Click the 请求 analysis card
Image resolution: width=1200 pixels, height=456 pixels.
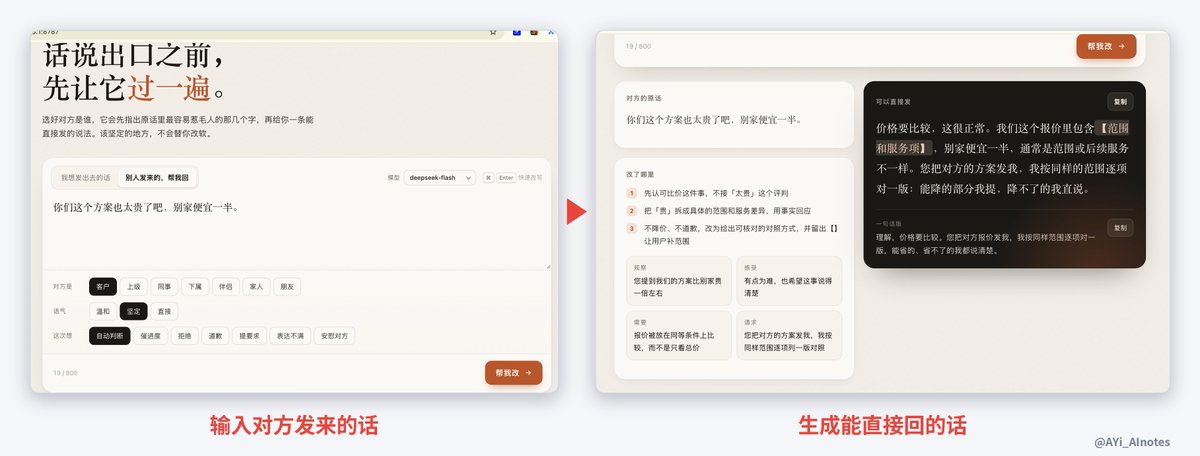pos(790,337)
